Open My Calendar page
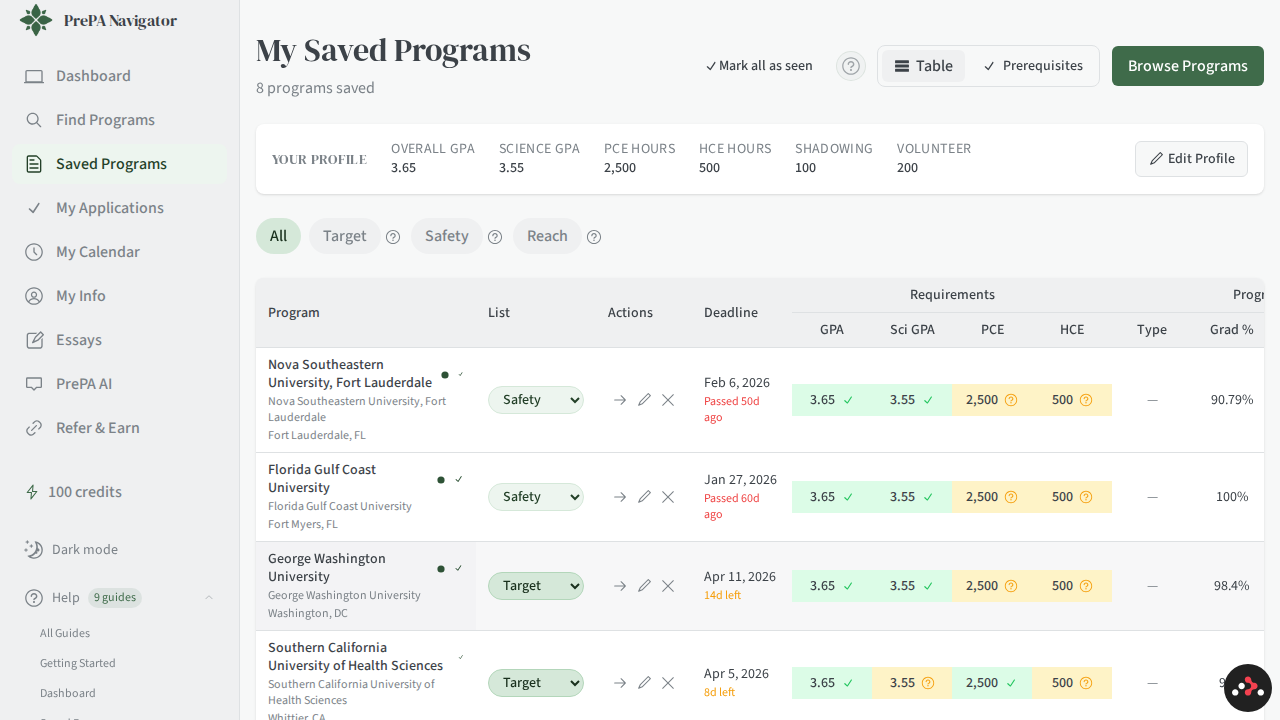This screenshot has height=720, width=1280. click(120, 252)
